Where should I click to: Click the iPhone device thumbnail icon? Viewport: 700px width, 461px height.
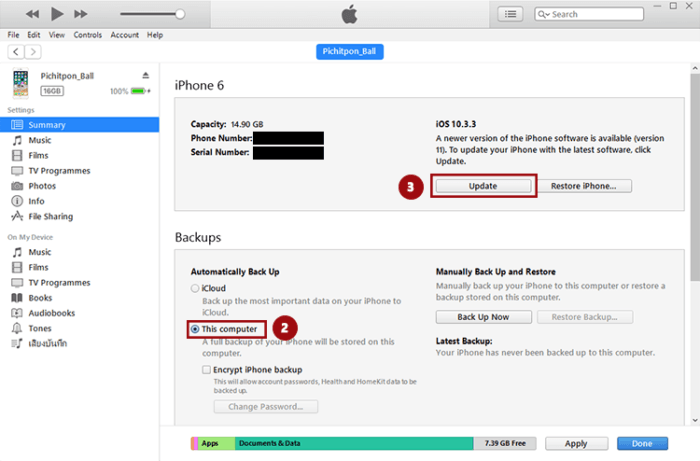point(20,83)
